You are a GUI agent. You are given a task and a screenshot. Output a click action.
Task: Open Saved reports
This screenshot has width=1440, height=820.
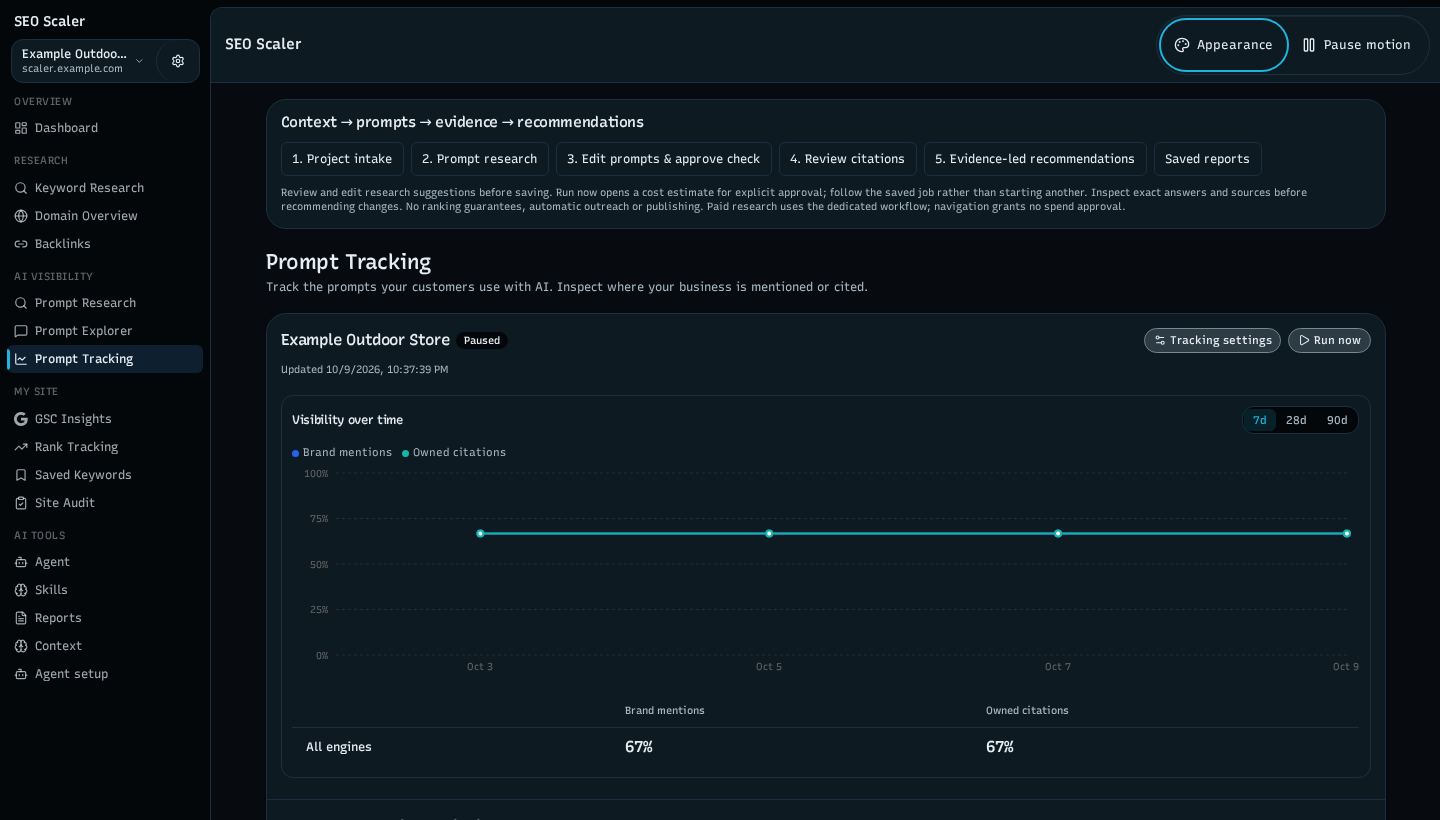[x=1208, y=159]
